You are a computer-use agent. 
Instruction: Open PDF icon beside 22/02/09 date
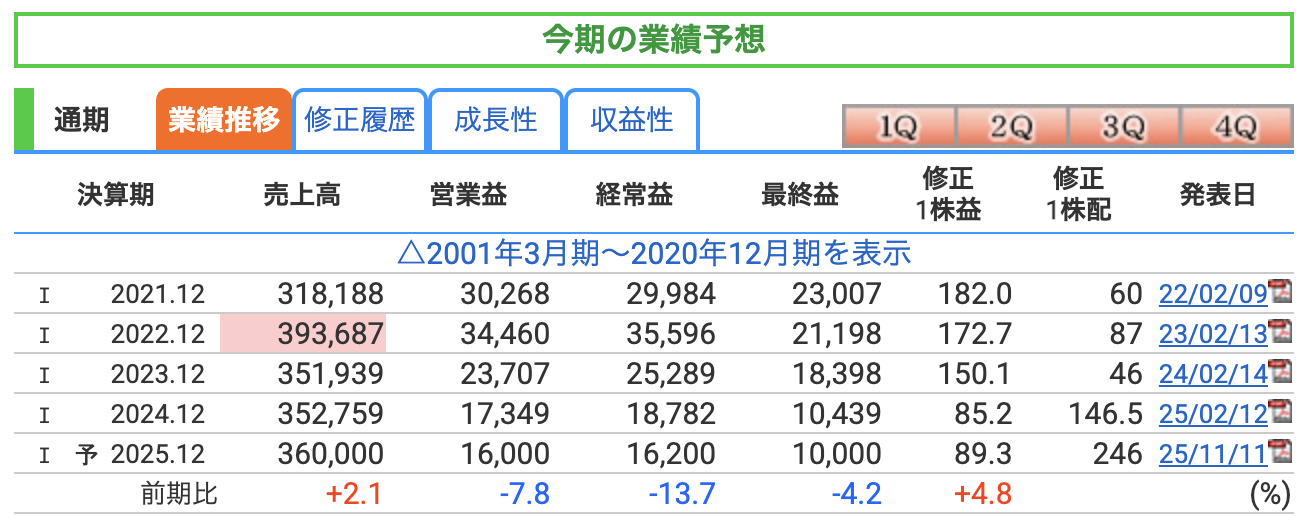(1280, 293)
